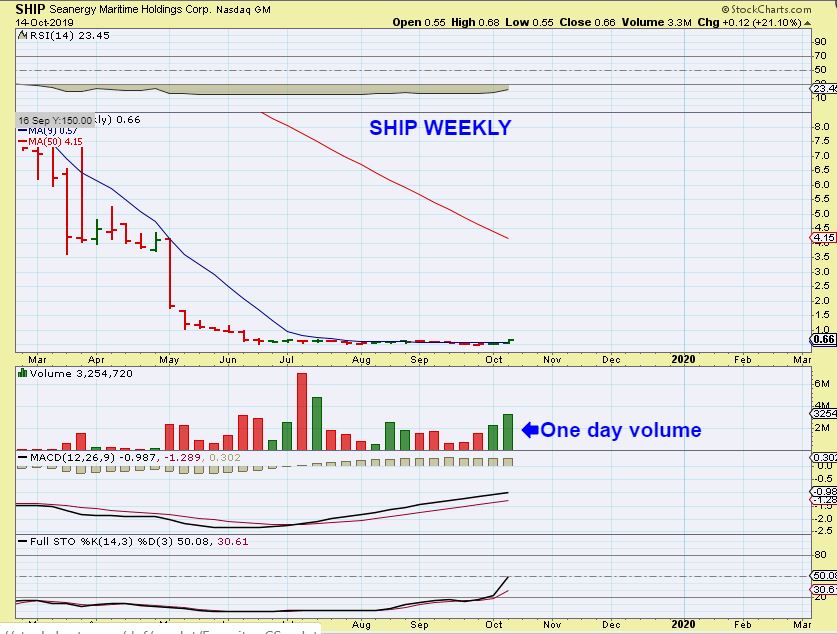The width and height of the screenshot is (837, 634).
Task: Click the 2020 label under the price panel
Action: click(683, 359)
